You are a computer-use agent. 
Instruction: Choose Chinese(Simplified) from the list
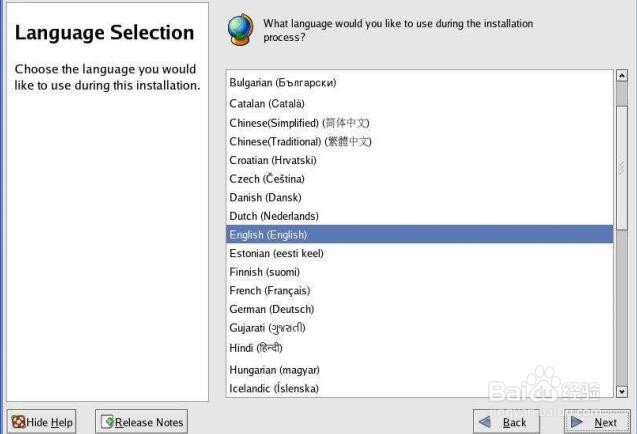(x=419, y=123)
